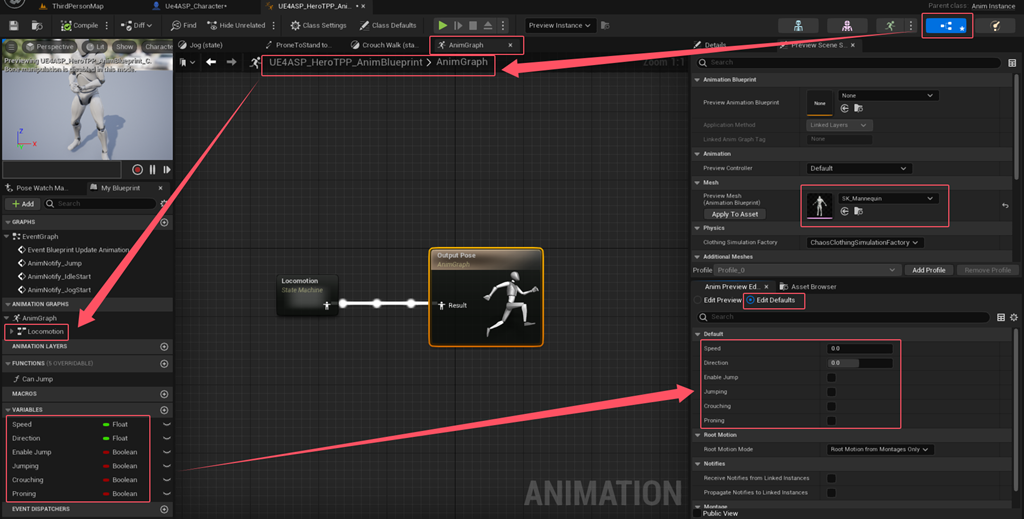Click the Find magnifier toolbar item

184,25
